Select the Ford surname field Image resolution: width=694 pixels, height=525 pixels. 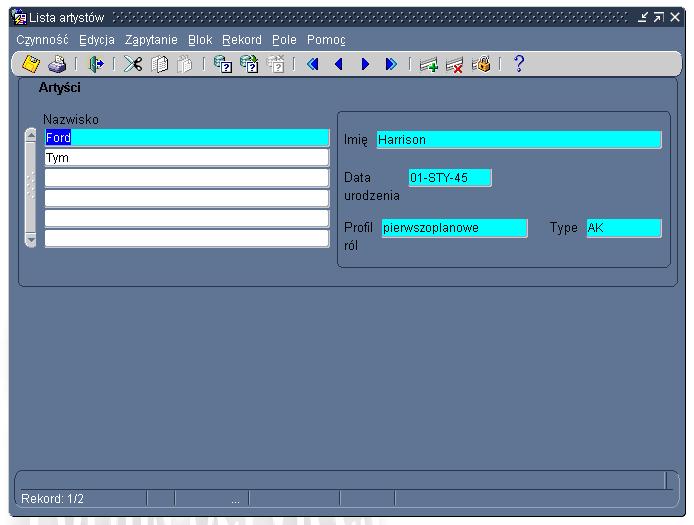point(187,138)
